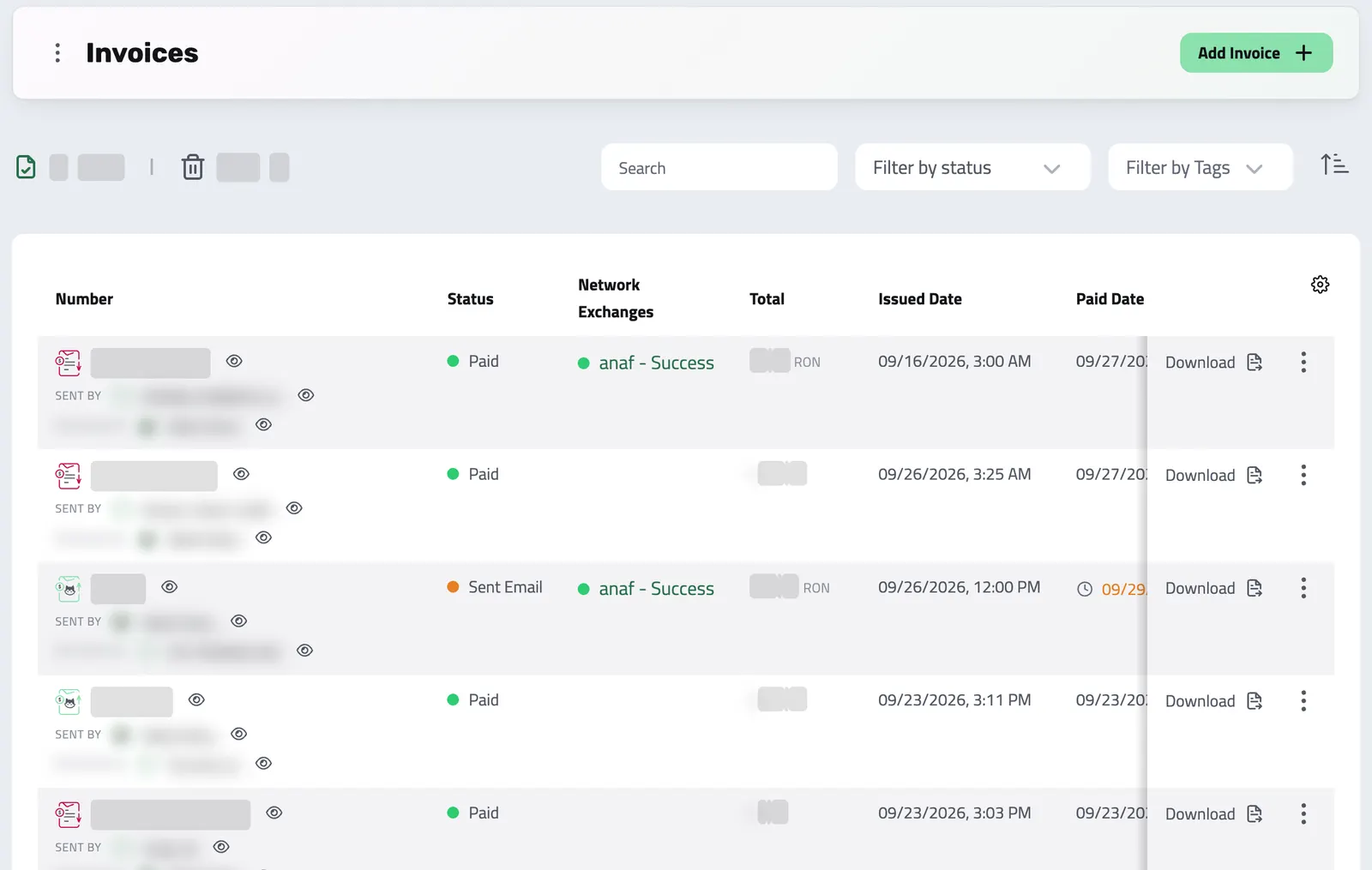Open the Filter by status dropdown
This screenshot has width=1372, height=870.
tap(972, 167)
